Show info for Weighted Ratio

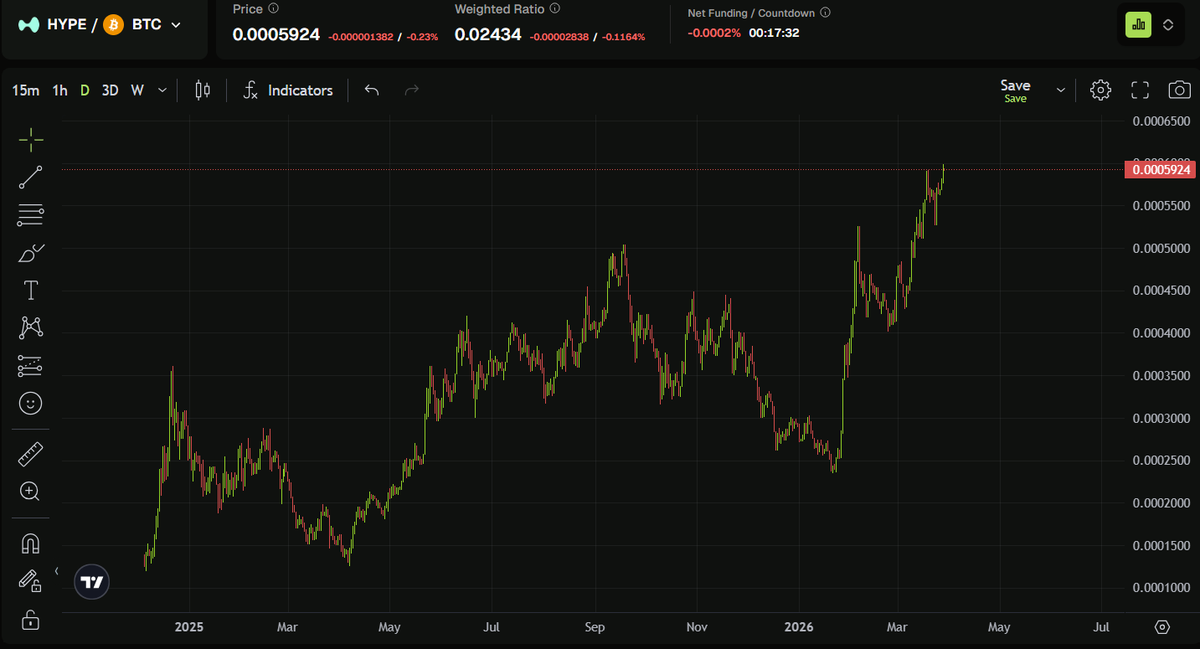coord(555,9)
